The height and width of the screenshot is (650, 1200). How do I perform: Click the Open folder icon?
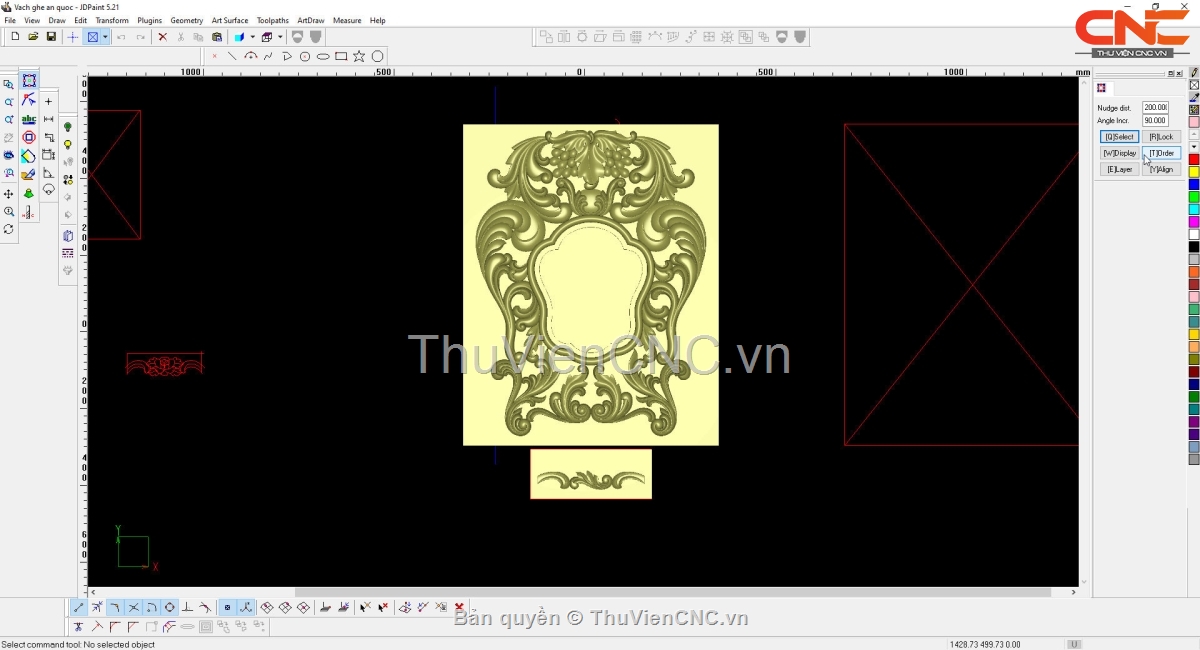33,37
